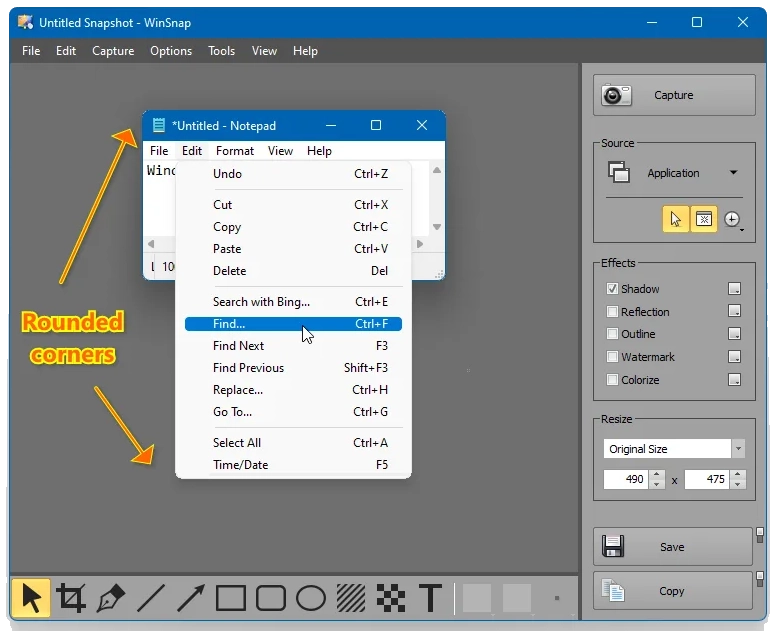Open the Tools menu
The height and width of the screenshot is (631, 775).
[221, 51]
